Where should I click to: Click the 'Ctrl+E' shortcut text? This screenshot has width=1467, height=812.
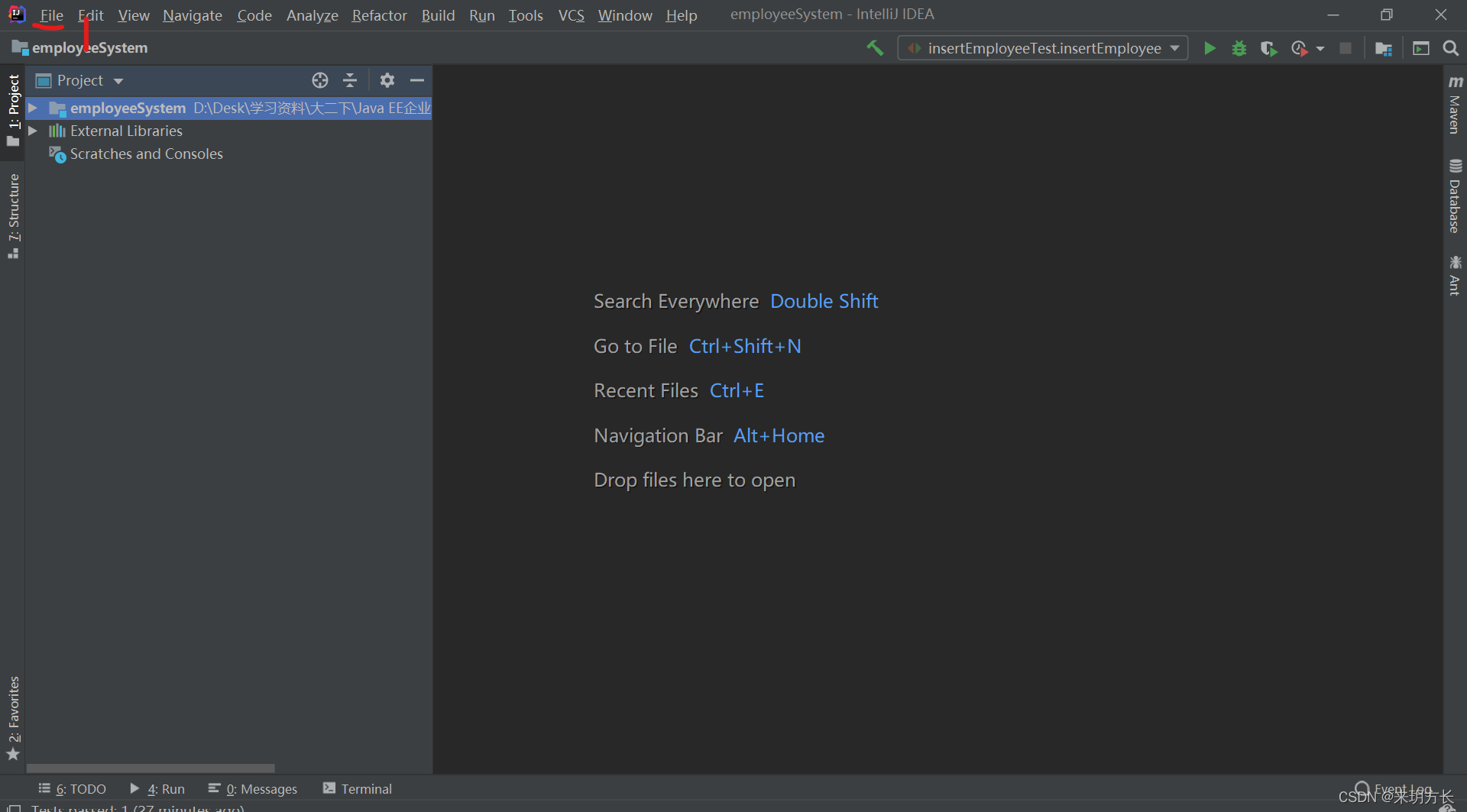coord(737,390)
